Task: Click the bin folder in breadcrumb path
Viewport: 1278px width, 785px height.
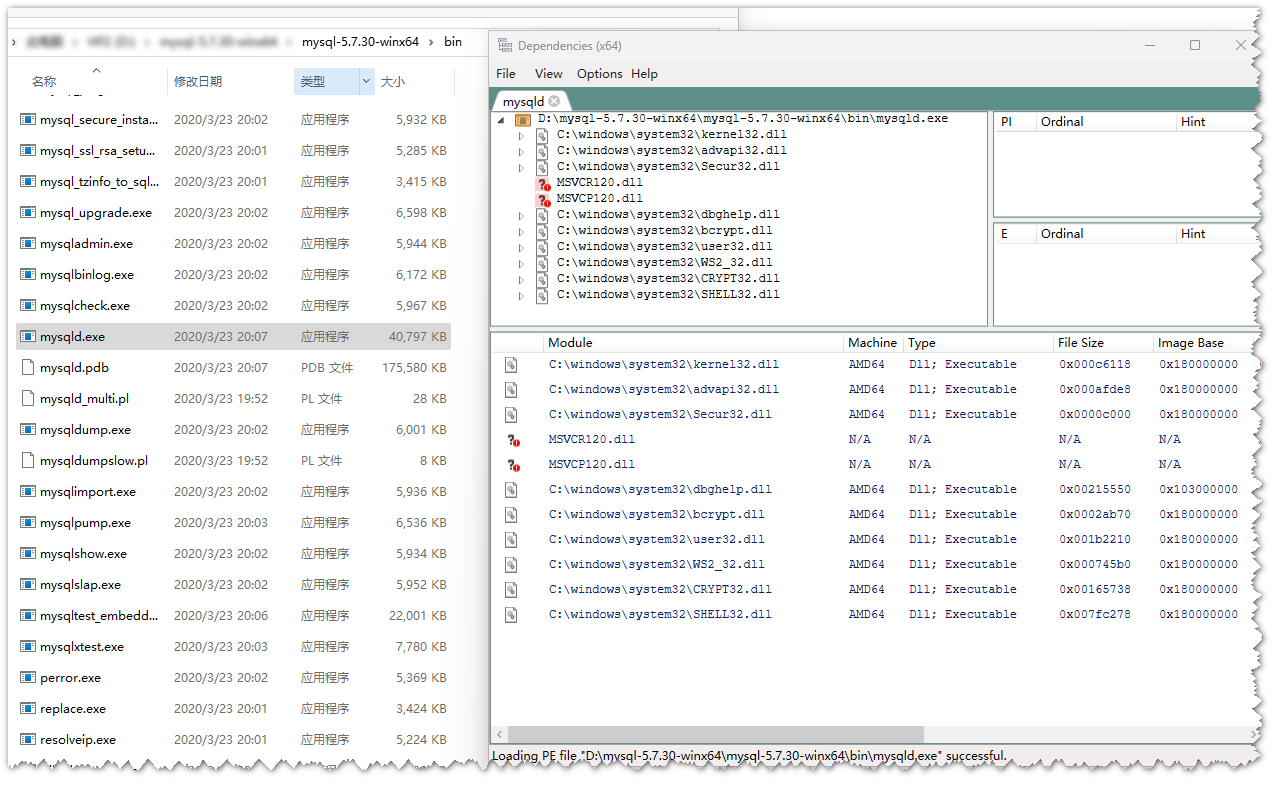Action: click(453, 42)
